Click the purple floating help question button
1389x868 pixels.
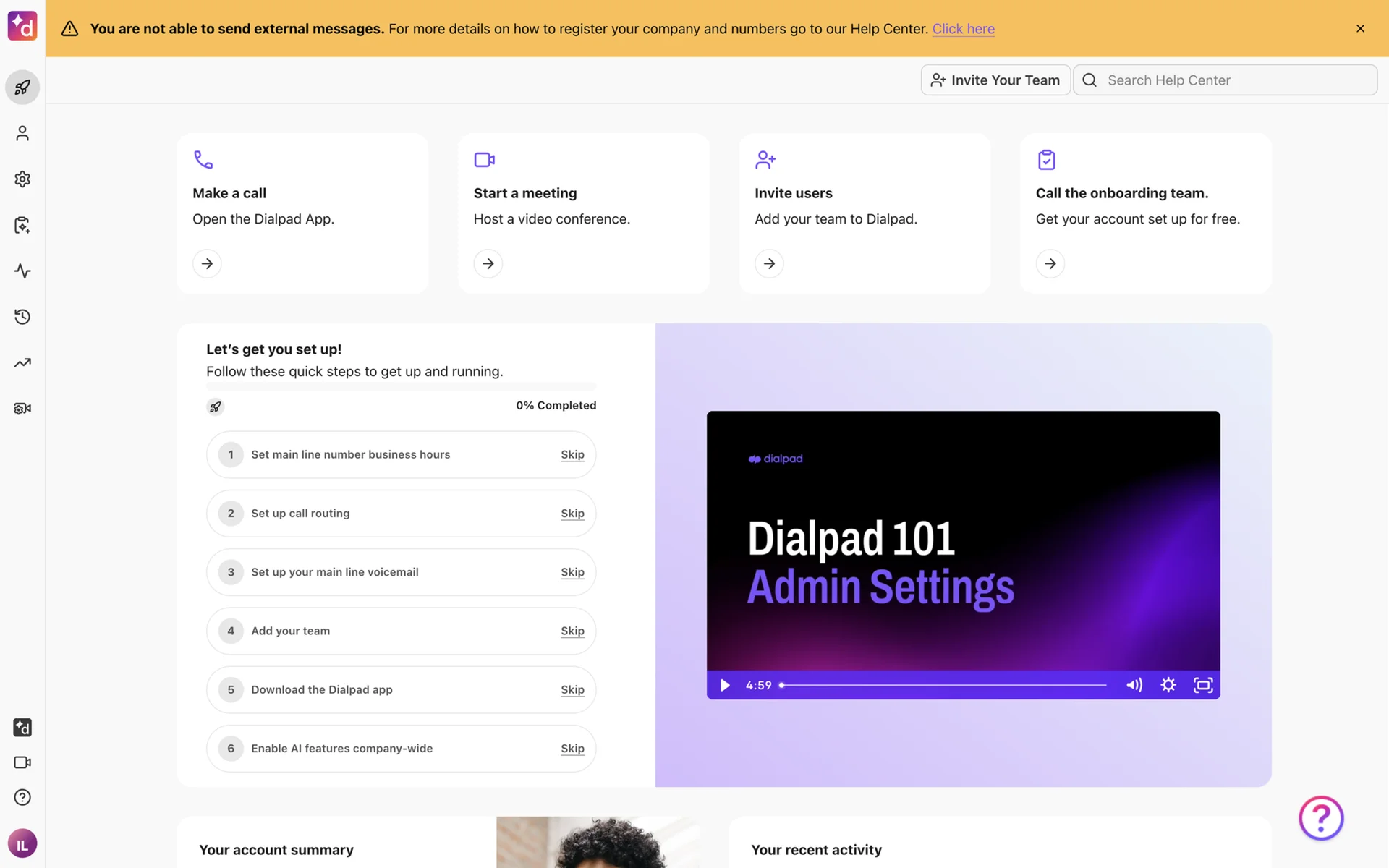pos(1320,818)
